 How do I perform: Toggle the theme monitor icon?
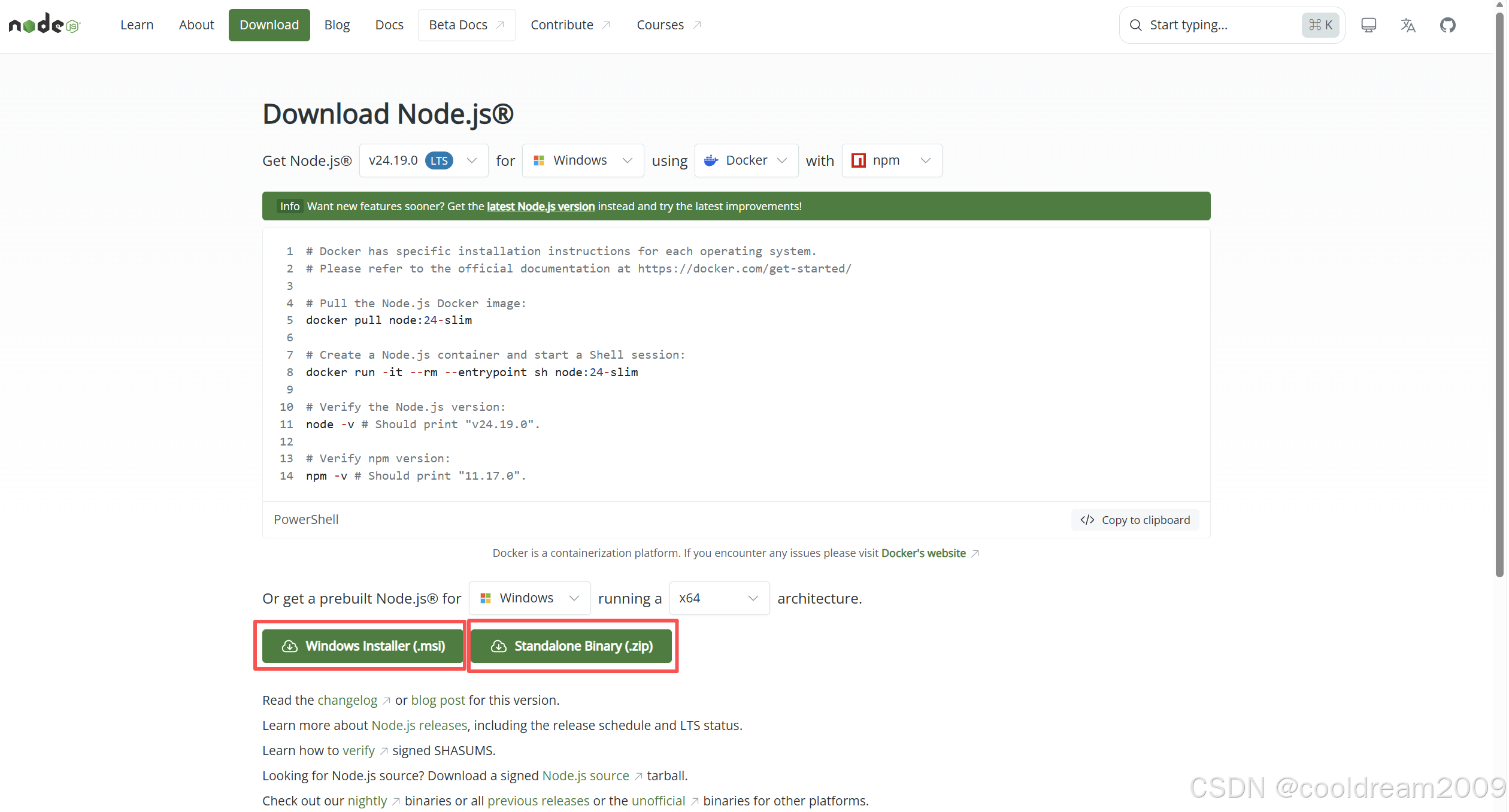click(x=1368, y=25)
